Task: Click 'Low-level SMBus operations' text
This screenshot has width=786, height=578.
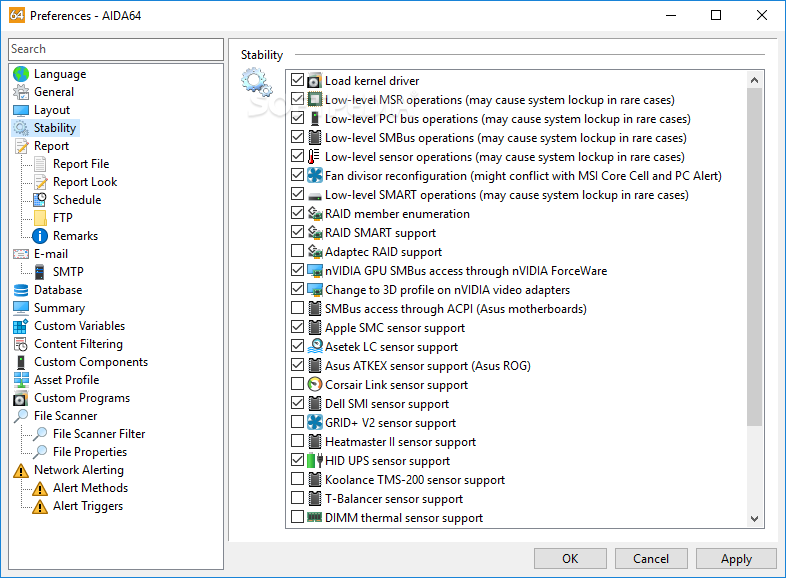Action: 399,137
